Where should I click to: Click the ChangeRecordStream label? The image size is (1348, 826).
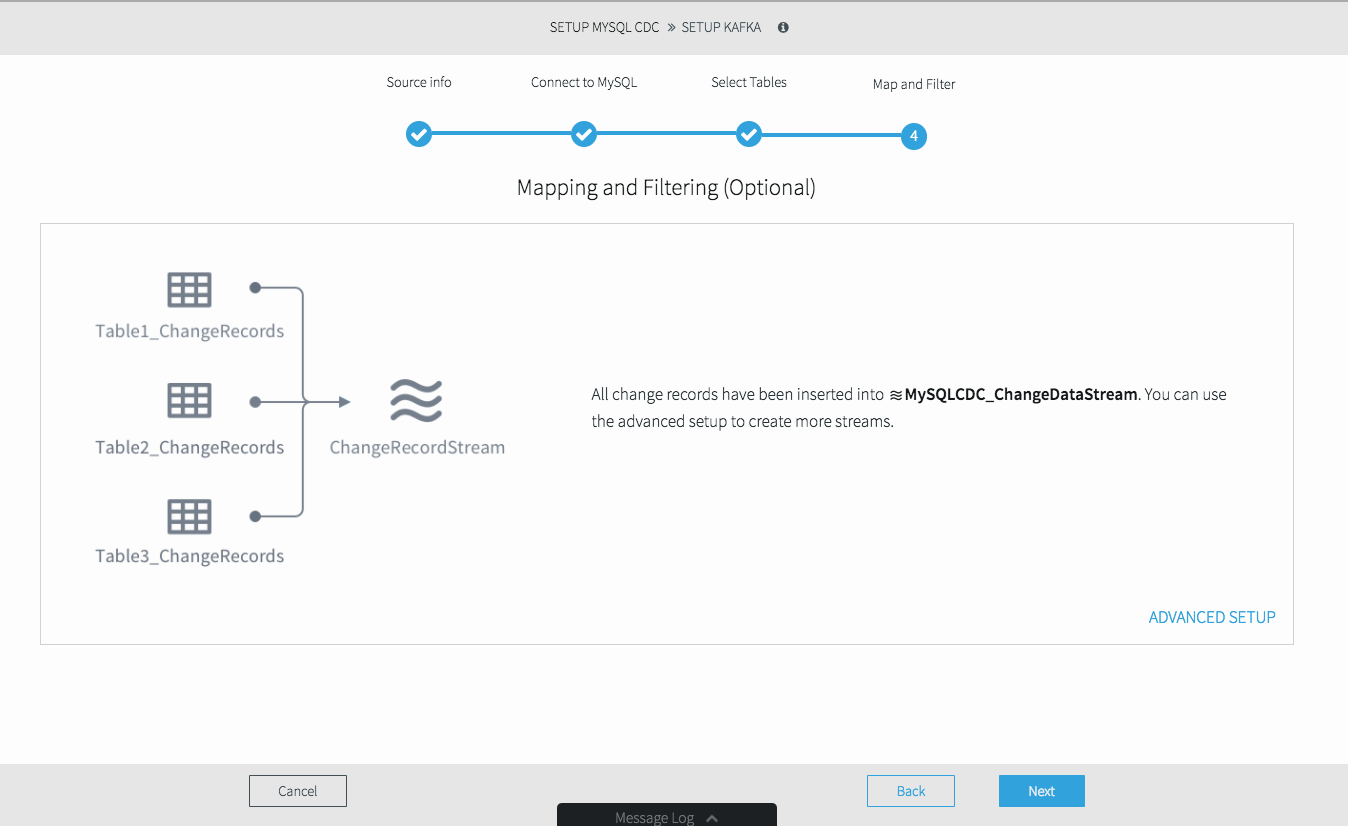pyautogui.click(x=417, y=447)
